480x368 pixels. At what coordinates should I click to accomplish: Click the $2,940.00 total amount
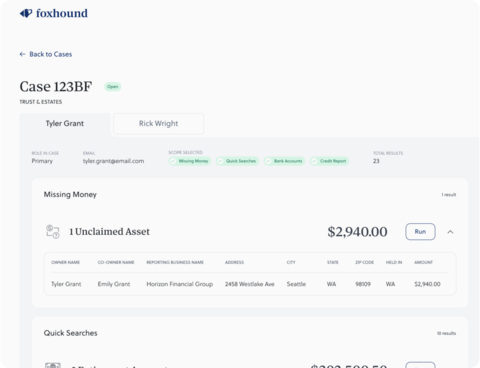[357, 232]
